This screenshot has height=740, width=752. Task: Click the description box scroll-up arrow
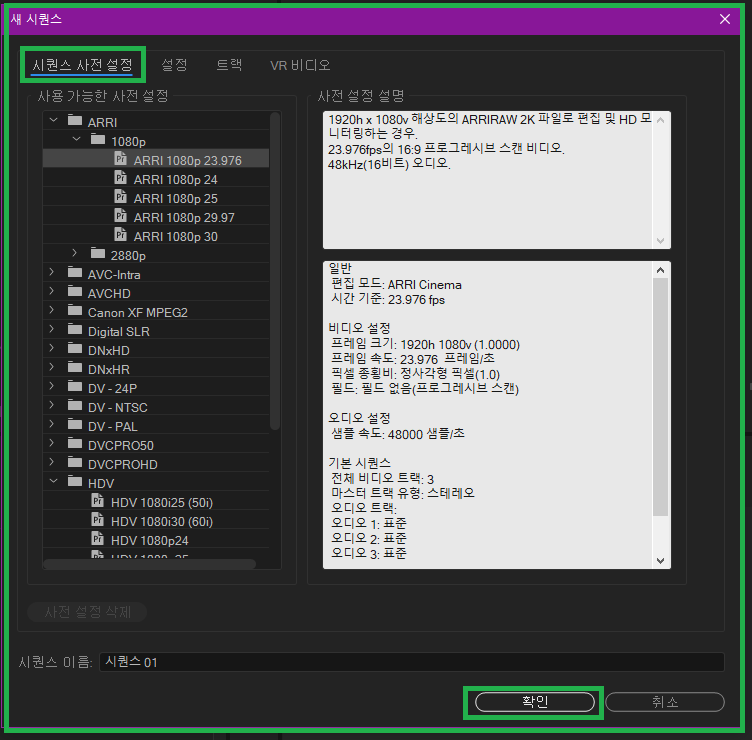(660, 120)
